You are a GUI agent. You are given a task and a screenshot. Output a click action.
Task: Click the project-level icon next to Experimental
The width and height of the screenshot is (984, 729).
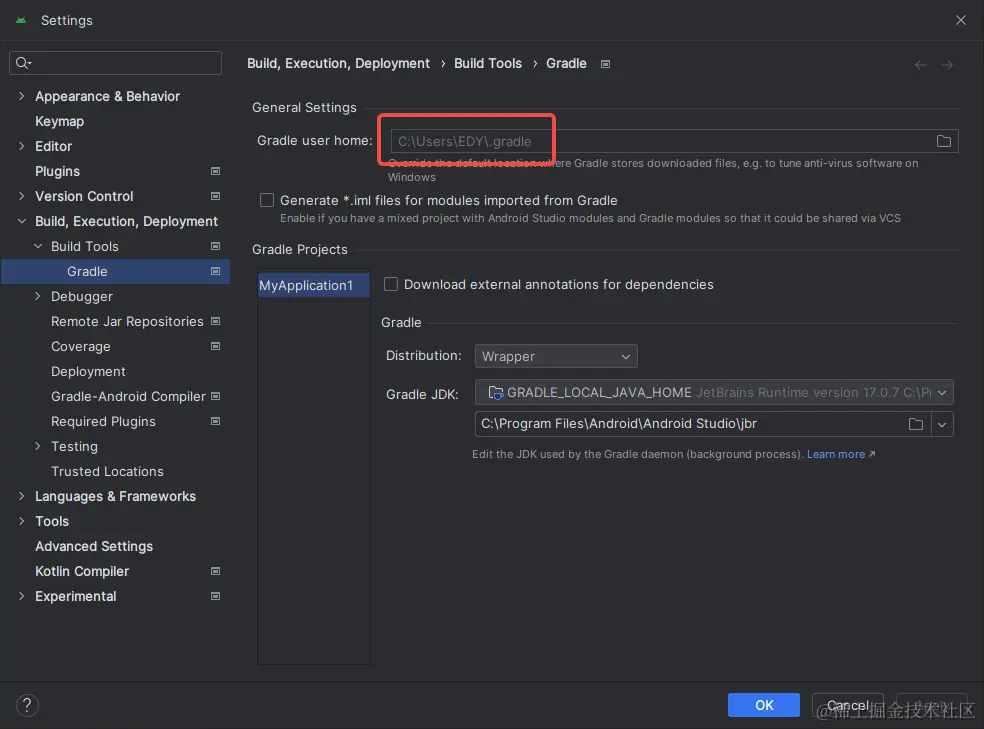point(215,596)
